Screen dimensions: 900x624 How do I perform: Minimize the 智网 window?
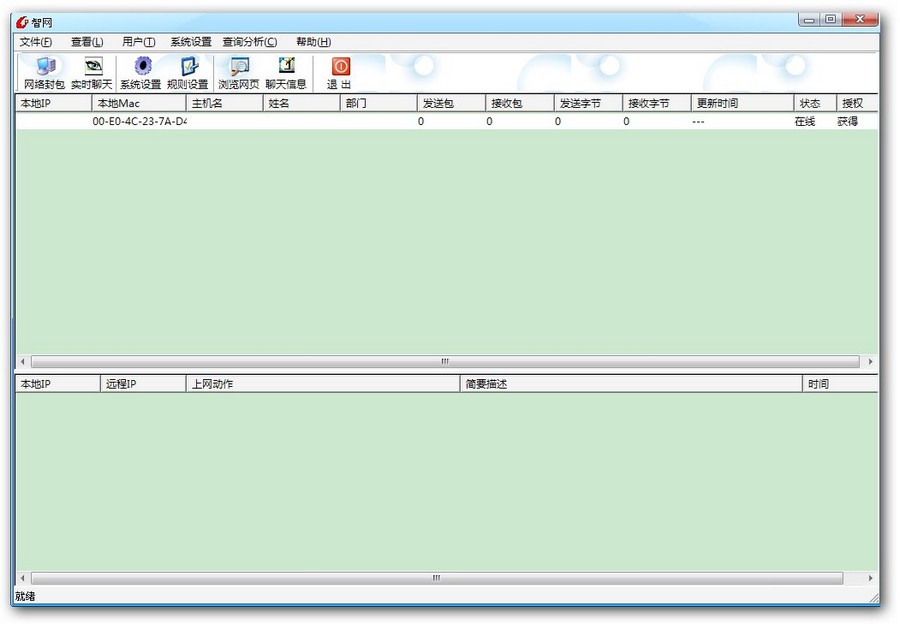click(x=809, y=20)
